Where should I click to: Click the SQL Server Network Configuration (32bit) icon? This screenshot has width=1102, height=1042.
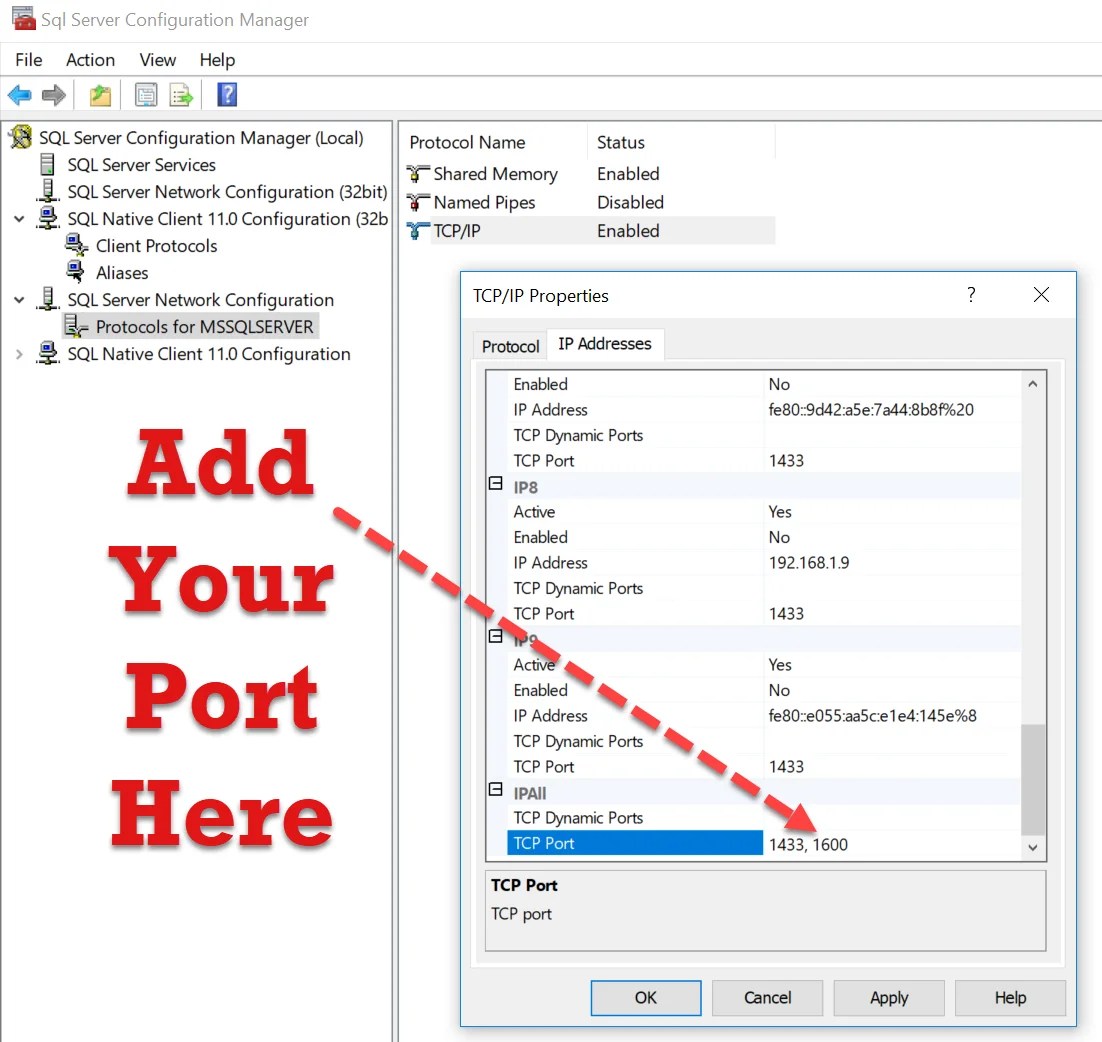click(48, 191)
